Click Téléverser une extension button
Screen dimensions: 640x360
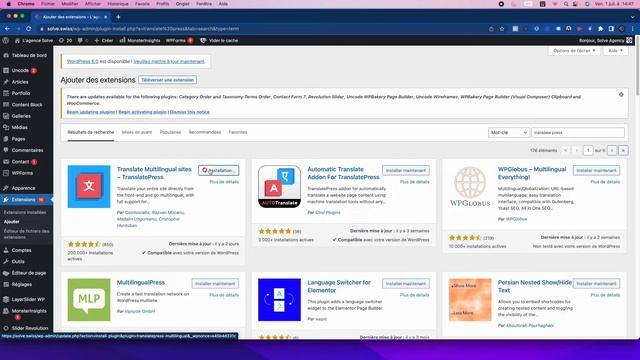coord(167,80)
